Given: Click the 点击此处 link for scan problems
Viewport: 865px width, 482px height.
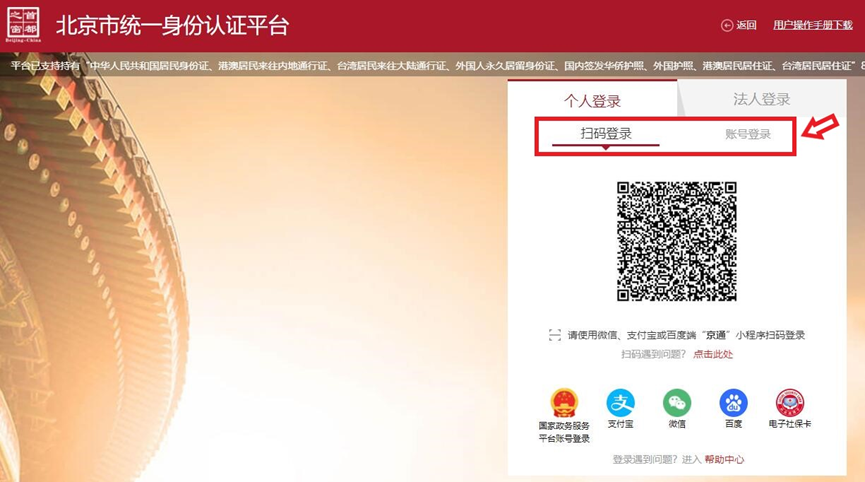Looking at the screenshot, I should point(713,354).
